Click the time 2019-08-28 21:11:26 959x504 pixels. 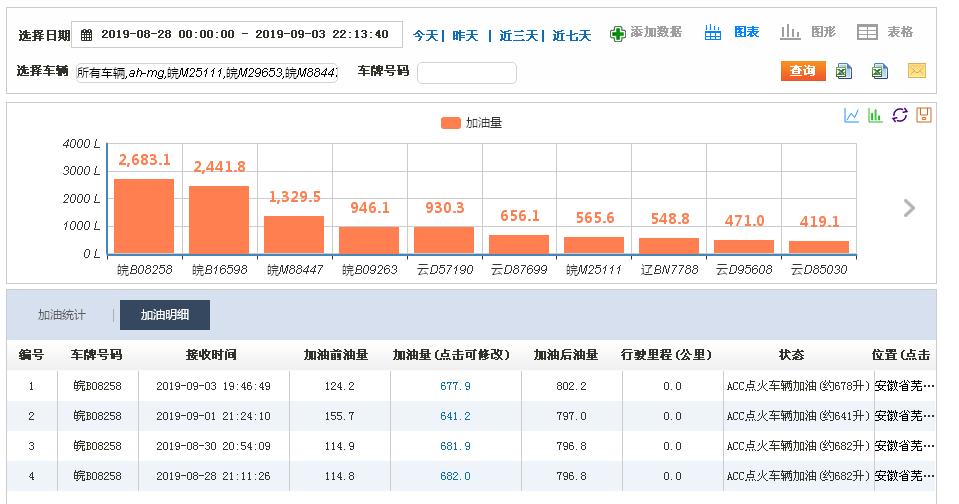[213, 476]
